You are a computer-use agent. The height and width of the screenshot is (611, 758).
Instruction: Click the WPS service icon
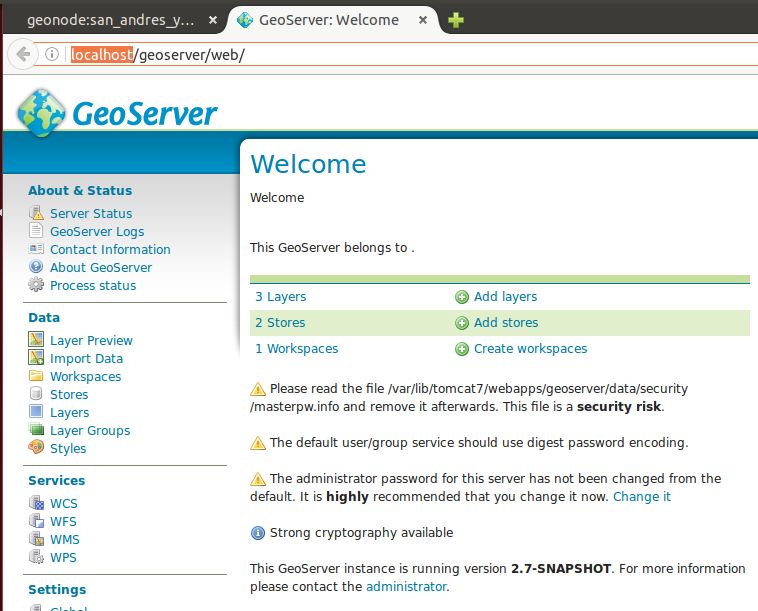pos(36,557)
